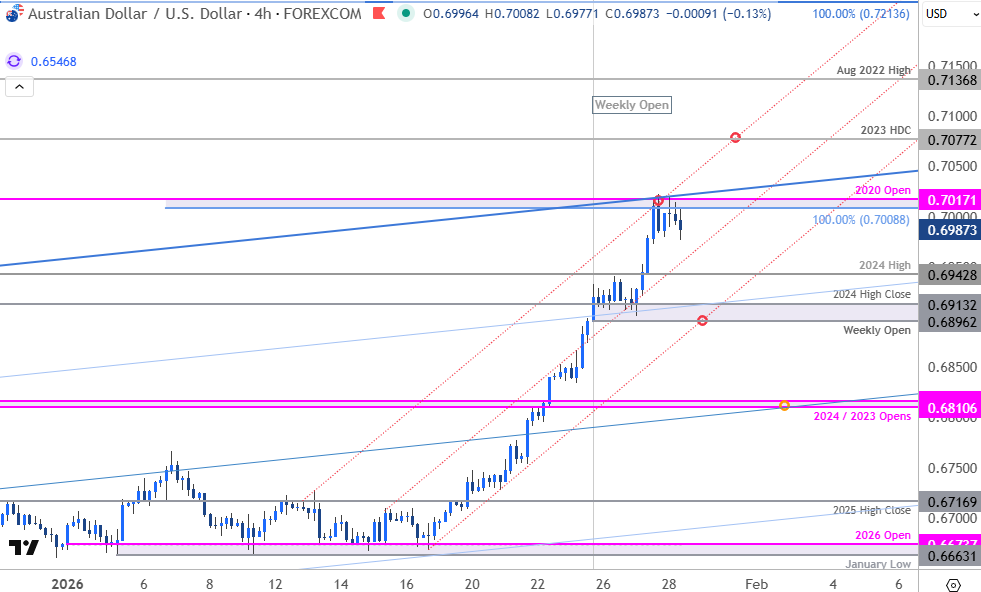Screen dimensions: 981x592
Task: Click the purple indicator icon beside 0.65468
Action: (14, 61)
